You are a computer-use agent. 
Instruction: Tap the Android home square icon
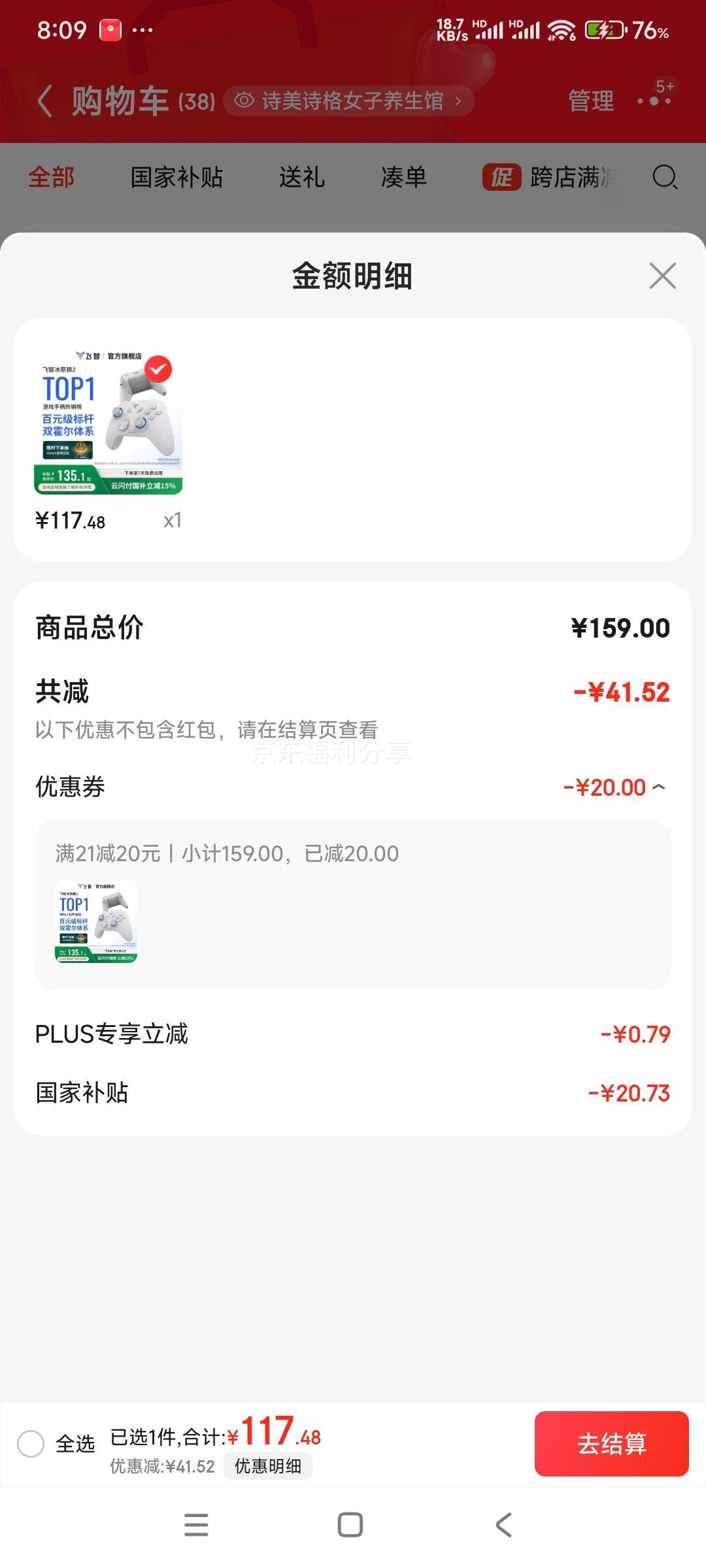[x=350, y=1525]
